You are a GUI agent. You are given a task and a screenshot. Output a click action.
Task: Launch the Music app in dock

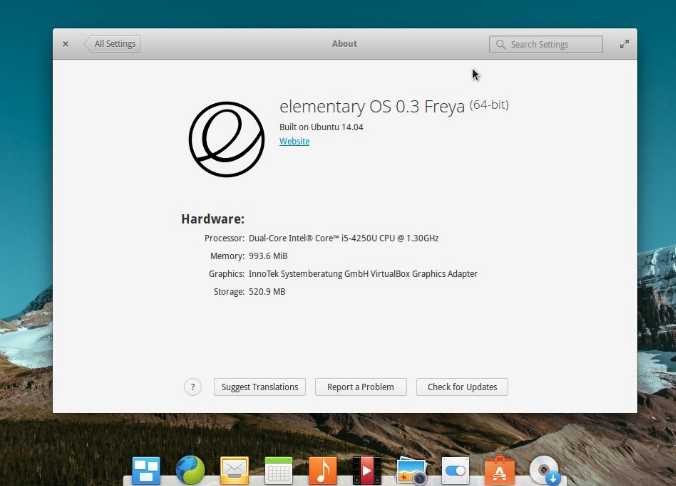click(x=322, y=470)
